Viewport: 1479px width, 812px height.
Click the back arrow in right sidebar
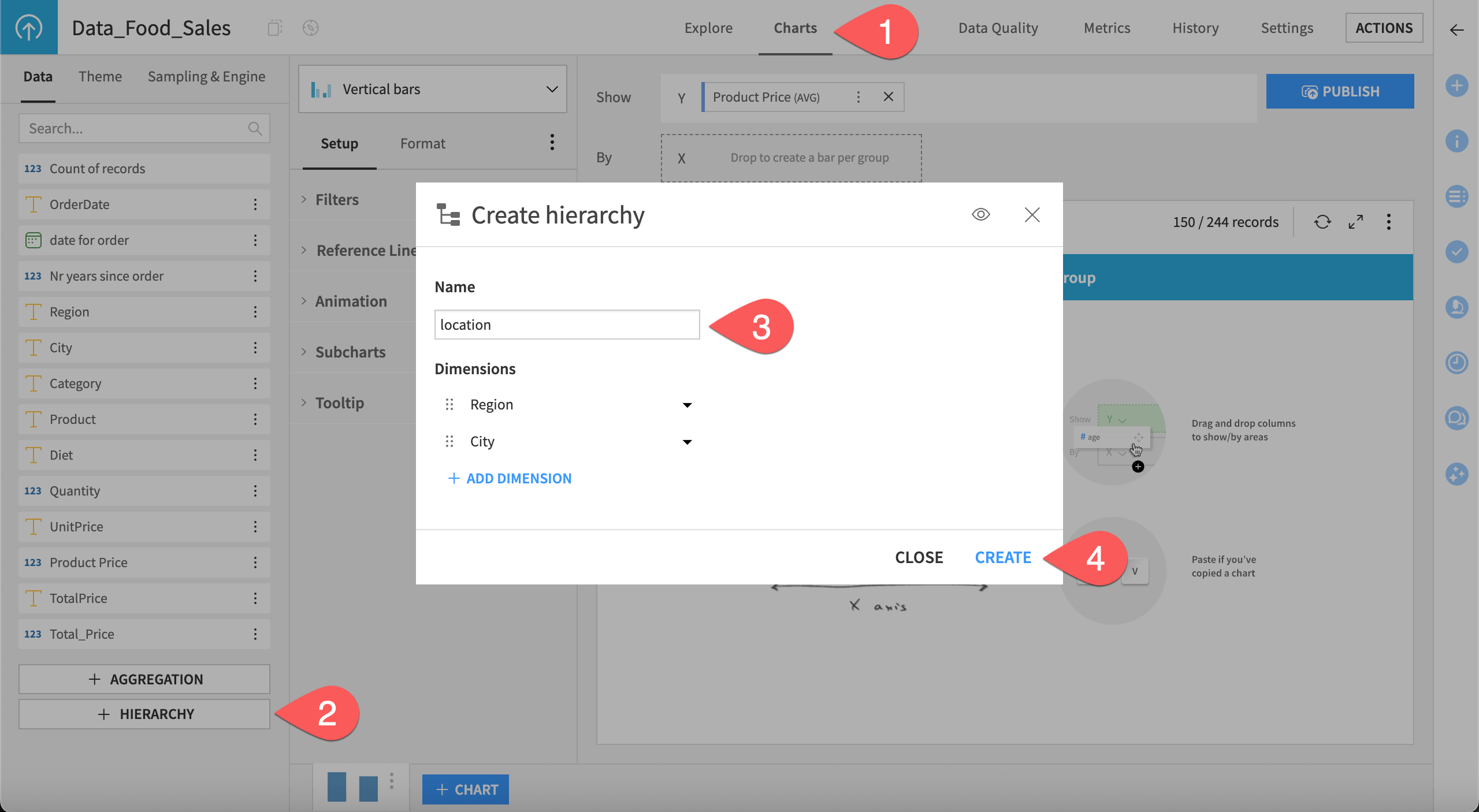[1456, 30]
